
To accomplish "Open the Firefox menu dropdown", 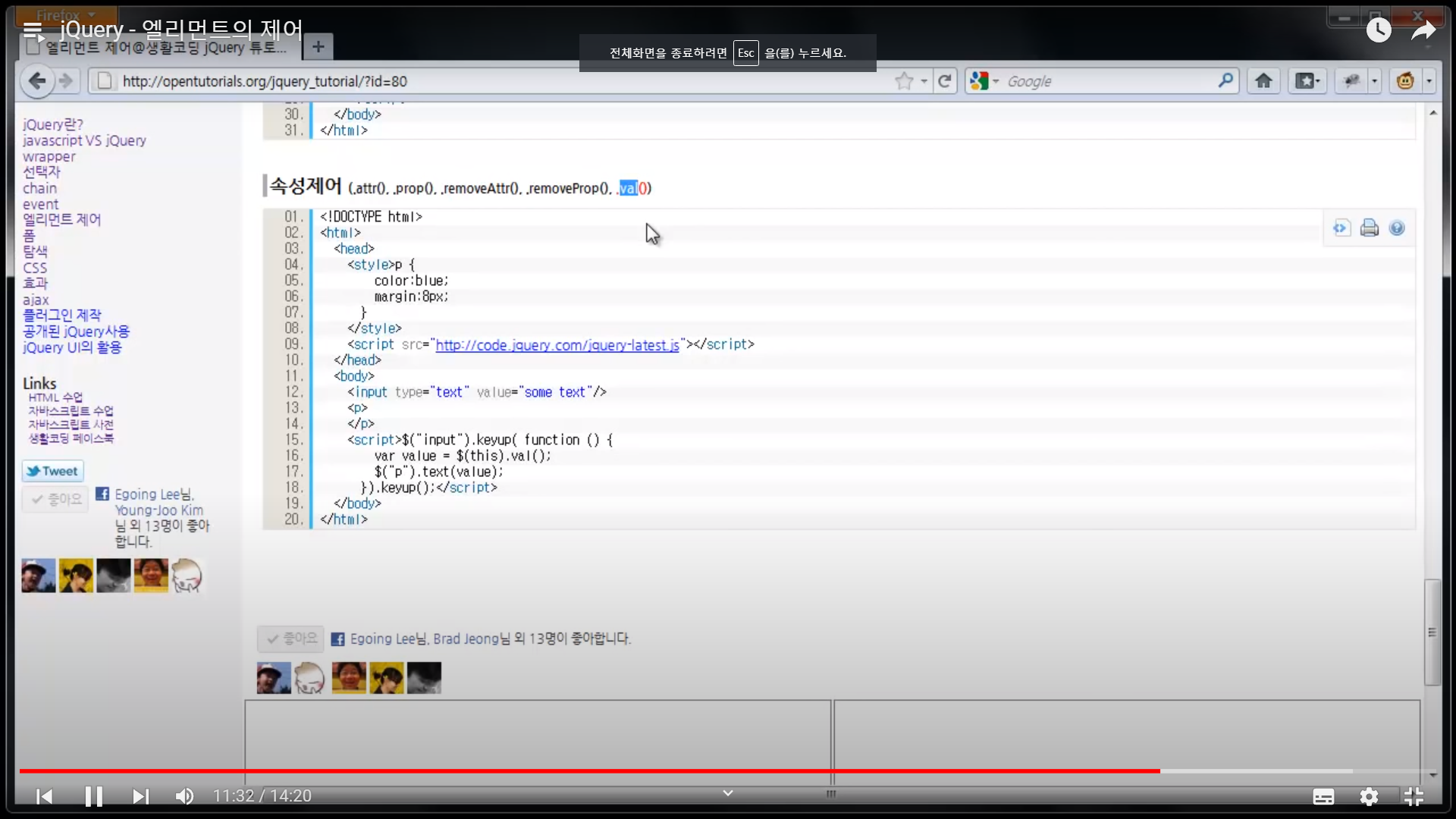I will click(67, 15).
